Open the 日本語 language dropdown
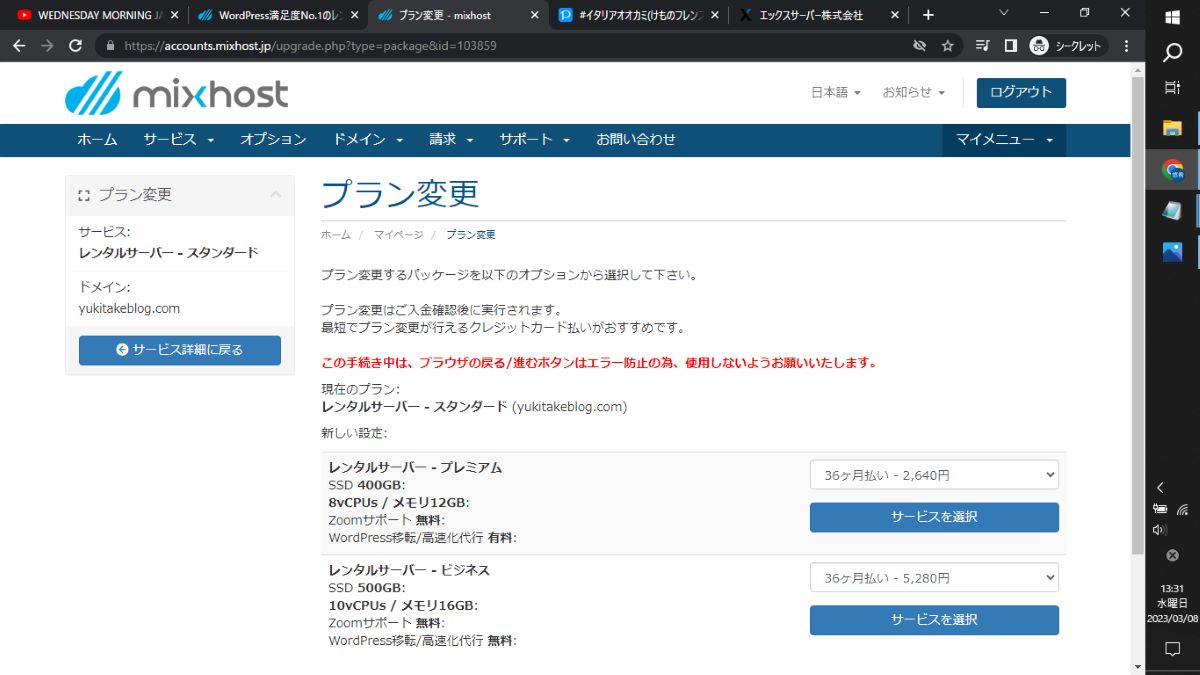Viewport: 1200px width, 675px height. click(835, 92)
